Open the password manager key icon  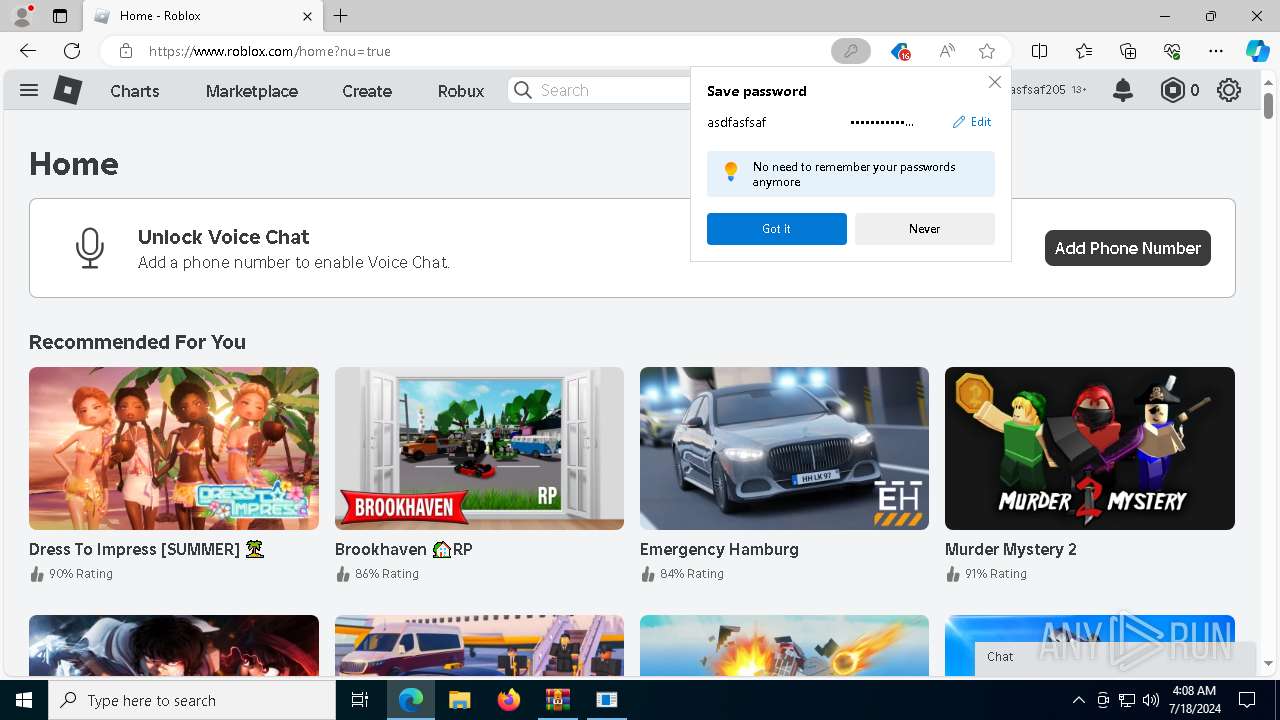click(851, 51)
